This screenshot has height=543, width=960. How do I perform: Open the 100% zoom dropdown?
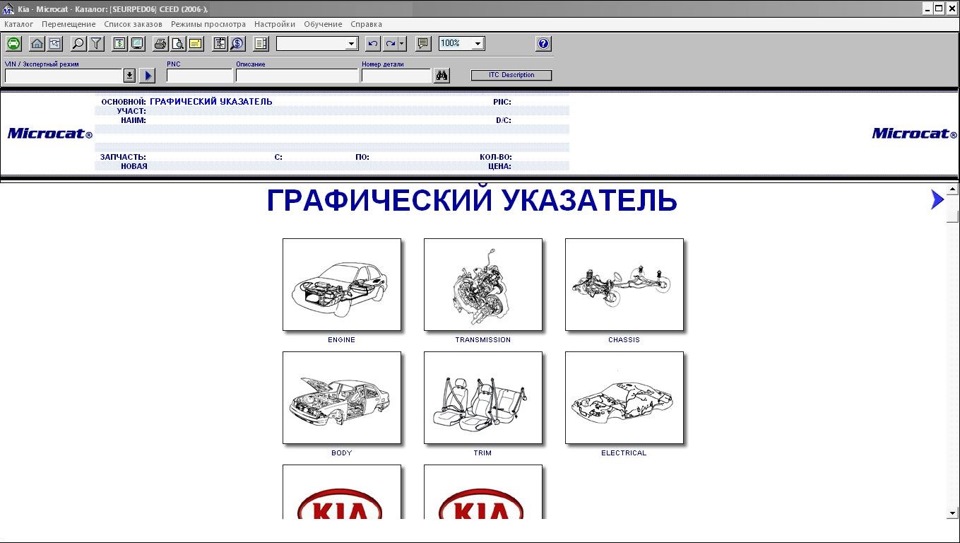point(478,43)
